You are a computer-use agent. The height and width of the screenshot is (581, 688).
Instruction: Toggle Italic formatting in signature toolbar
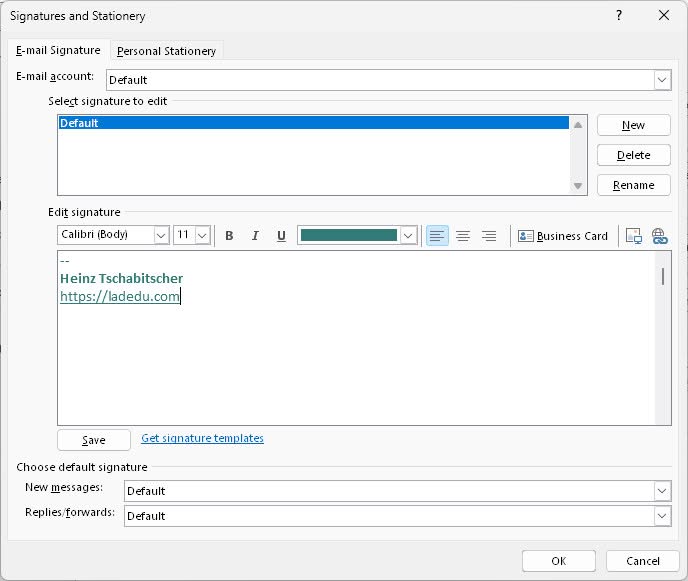[x=255, y=236]
